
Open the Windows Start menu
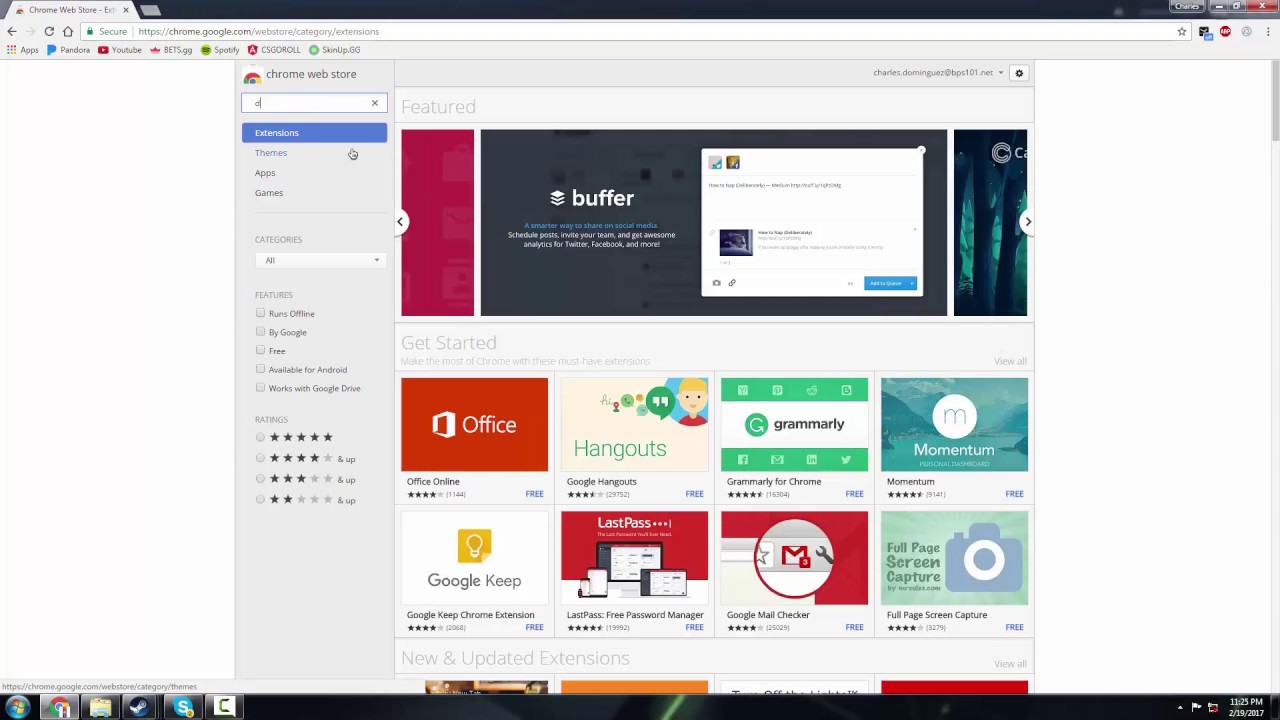[18, 708]
